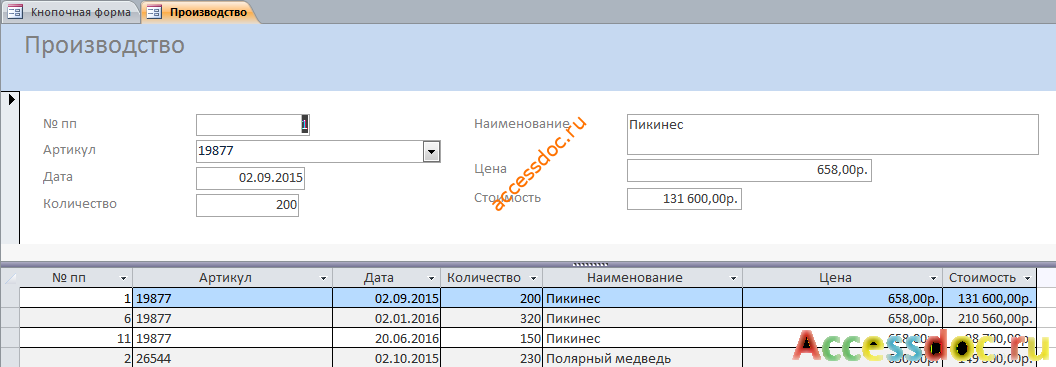The width and height of the screenshot is (1056, 367).
Task: Open the Стоимость column filter dropdown
Action: pyautogui.click(x=1027, y=278)
